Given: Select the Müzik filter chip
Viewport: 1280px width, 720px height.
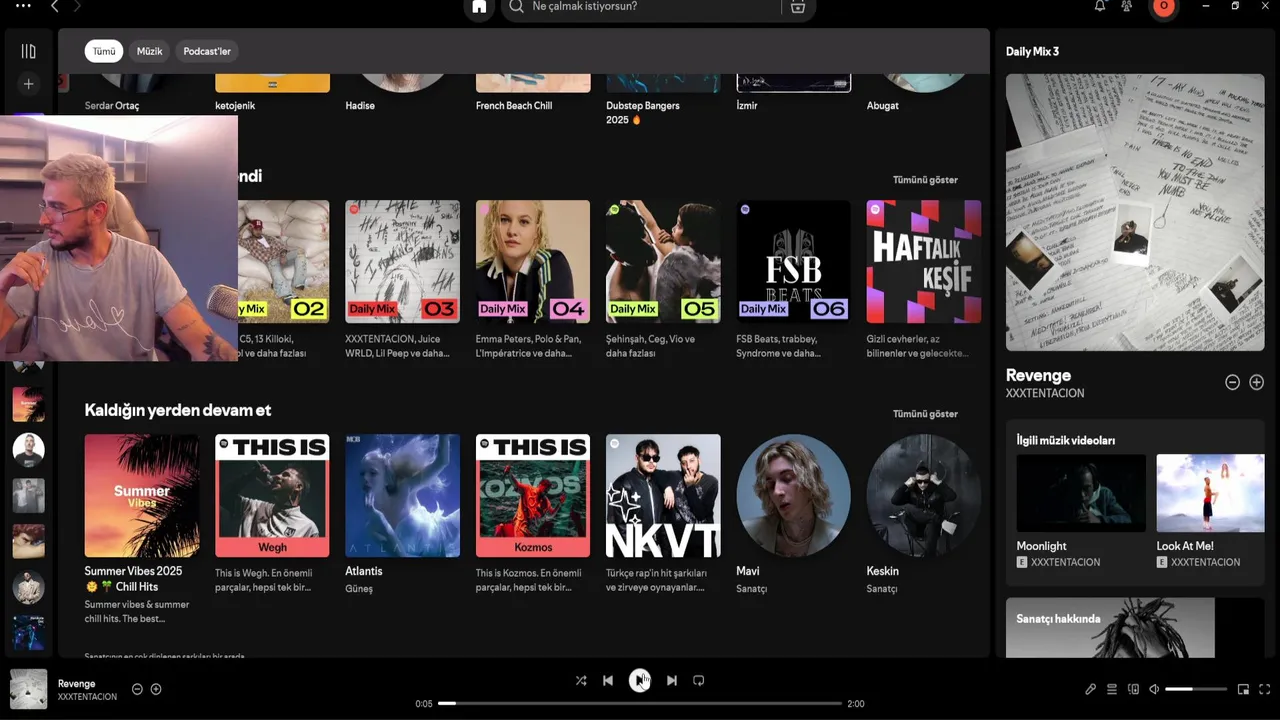Looking at the screenshot, I should [x=149, y=51].
